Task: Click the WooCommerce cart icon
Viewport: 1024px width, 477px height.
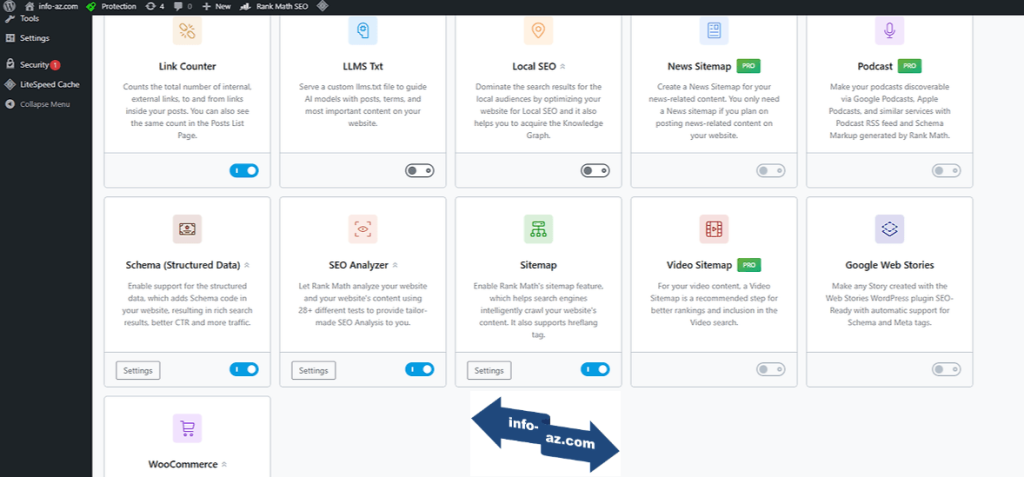Action: (x=187, y=428)
